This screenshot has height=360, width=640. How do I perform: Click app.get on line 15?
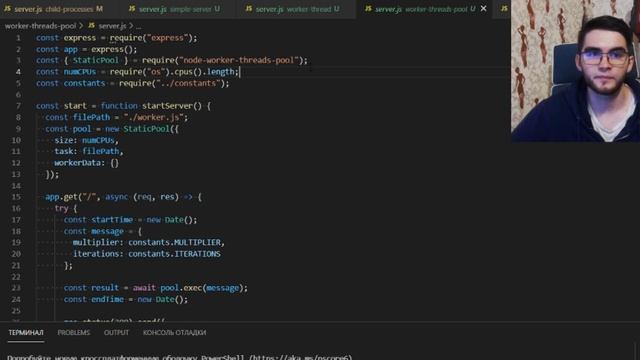61,197
